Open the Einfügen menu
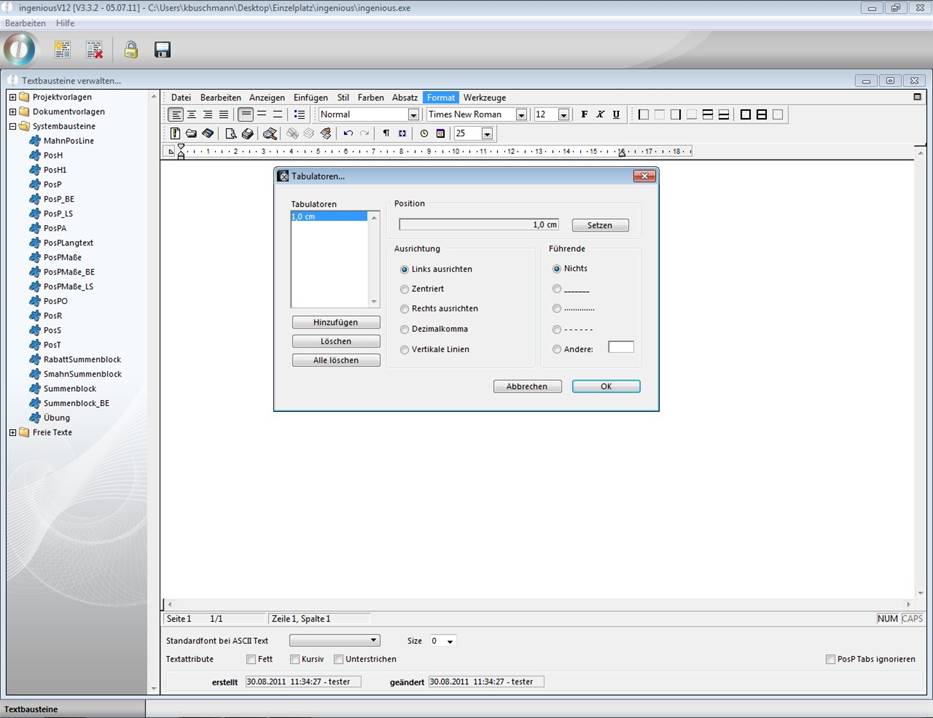933x718 pixels. (x=310, y=98)
